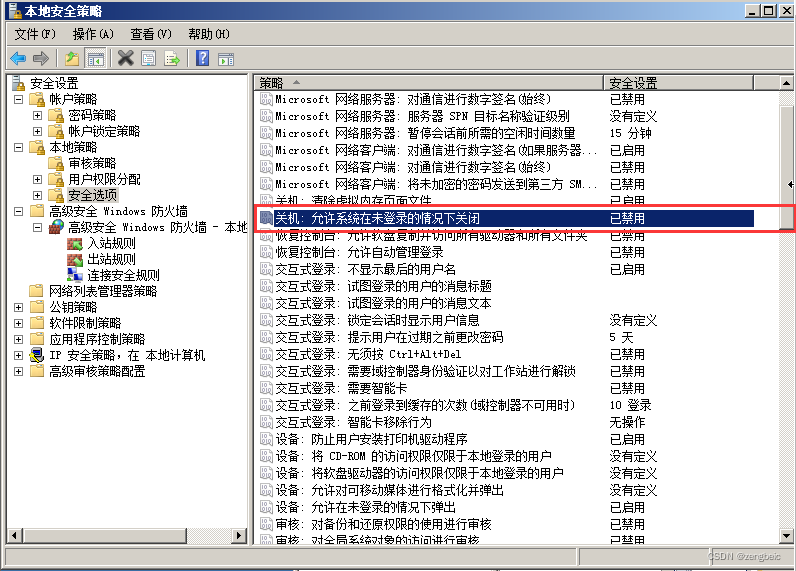796x571 pixels.
Task: Click the window title bar application icon
Action: click(x=15, y=10)
